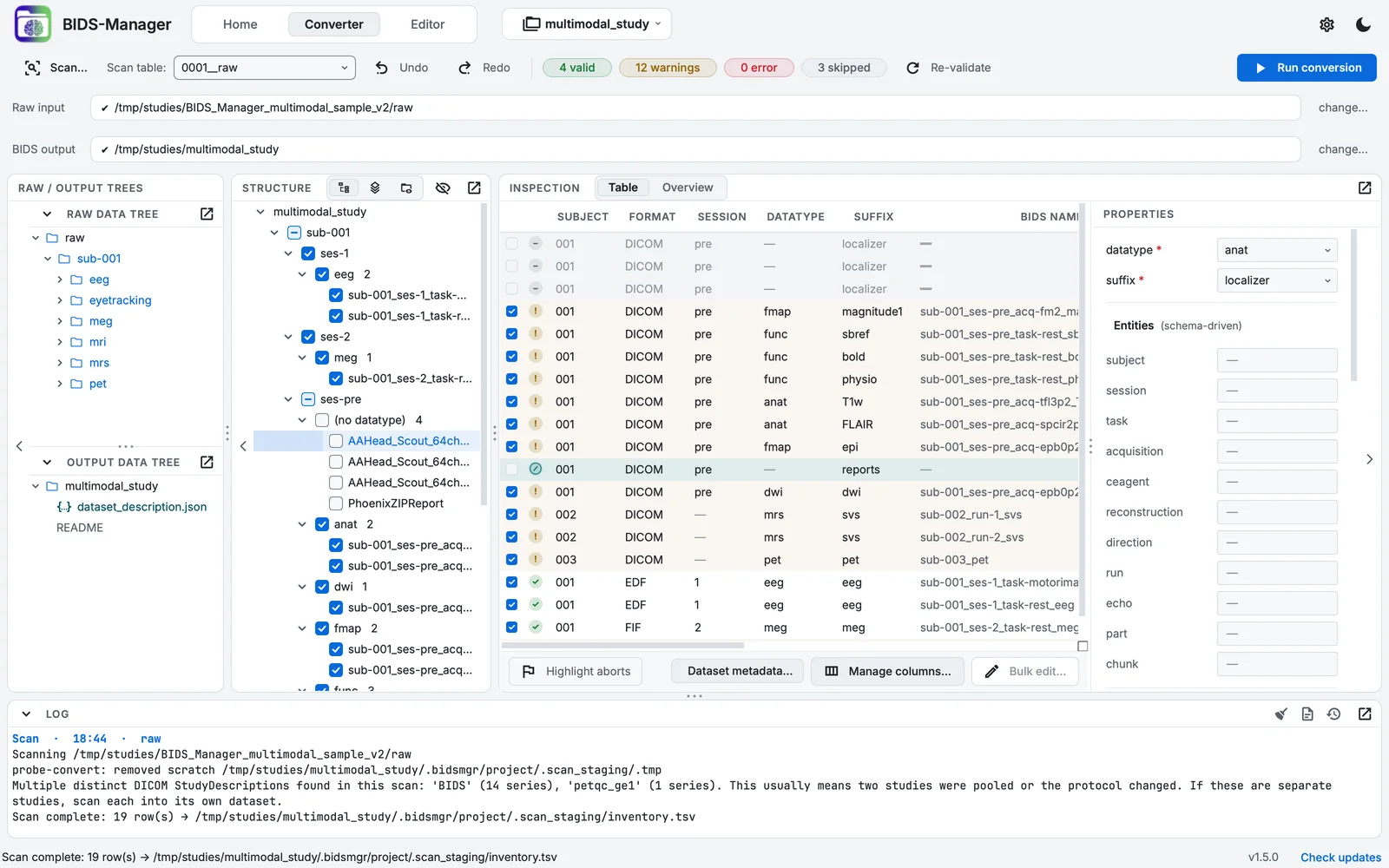Select the Structure layers view icon

tap(375, 187)
